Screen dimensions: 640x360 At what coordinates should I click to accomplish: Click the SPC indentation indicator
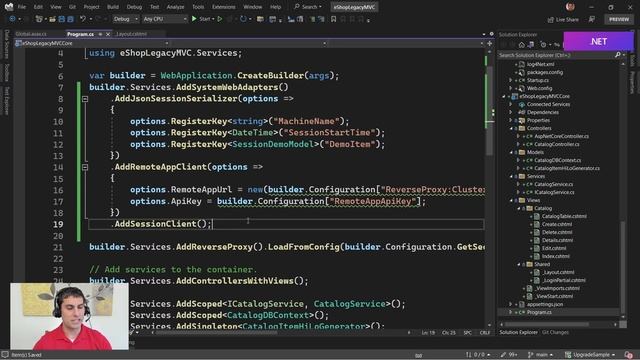pos(468,333)
